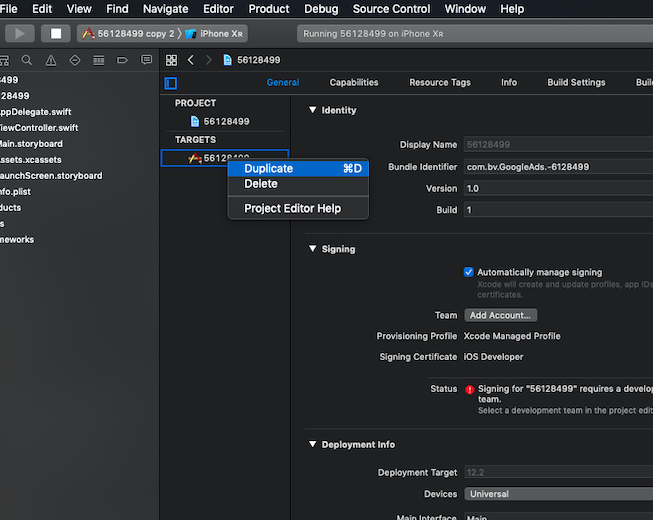Select project 56128499 under PROJECT
This screenshot has width=653, height=520.
225,122
